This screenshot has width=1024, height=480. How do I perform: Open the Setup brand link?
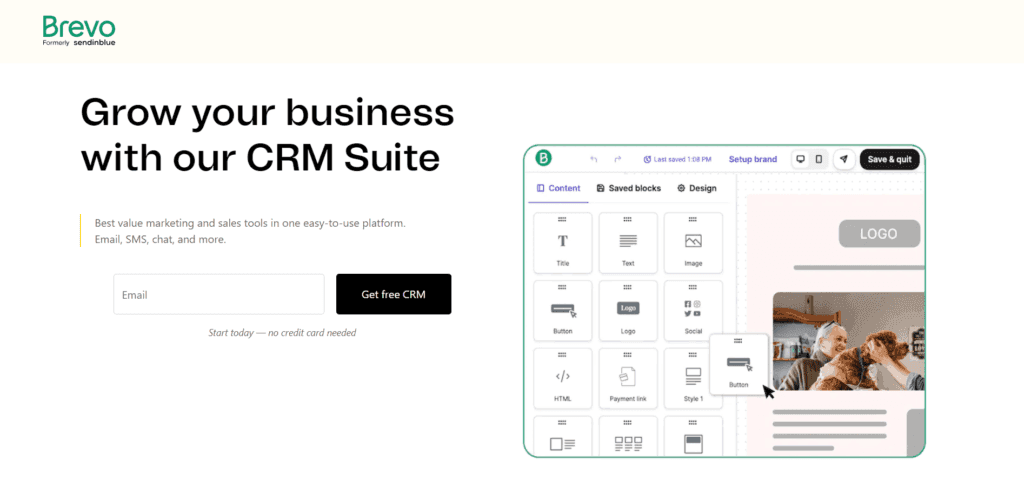point(753,159)
